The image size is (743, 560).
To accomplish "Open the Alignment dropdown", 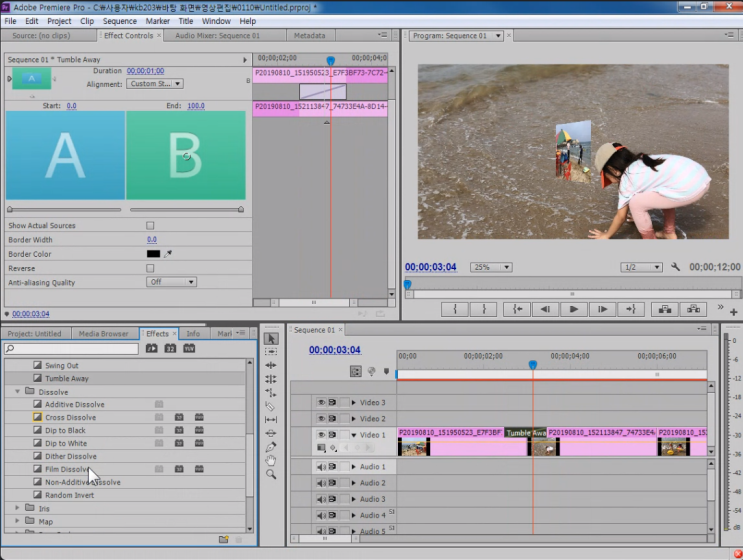I will tap(155, 84).
